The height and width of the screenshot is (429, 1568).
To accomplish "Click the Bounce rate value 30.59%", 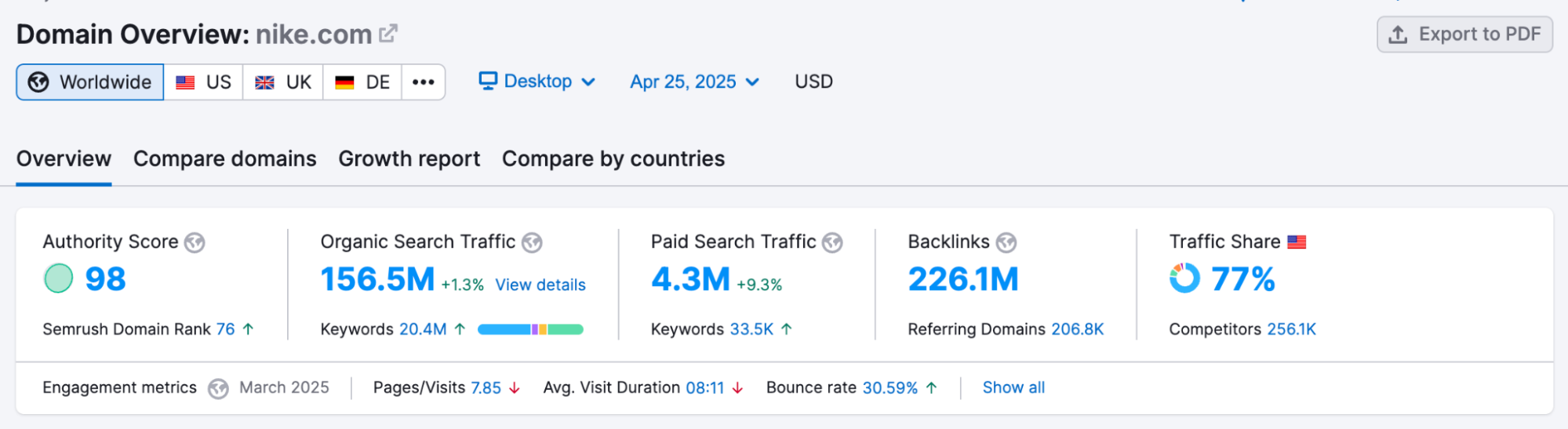I will coord(890,388).
